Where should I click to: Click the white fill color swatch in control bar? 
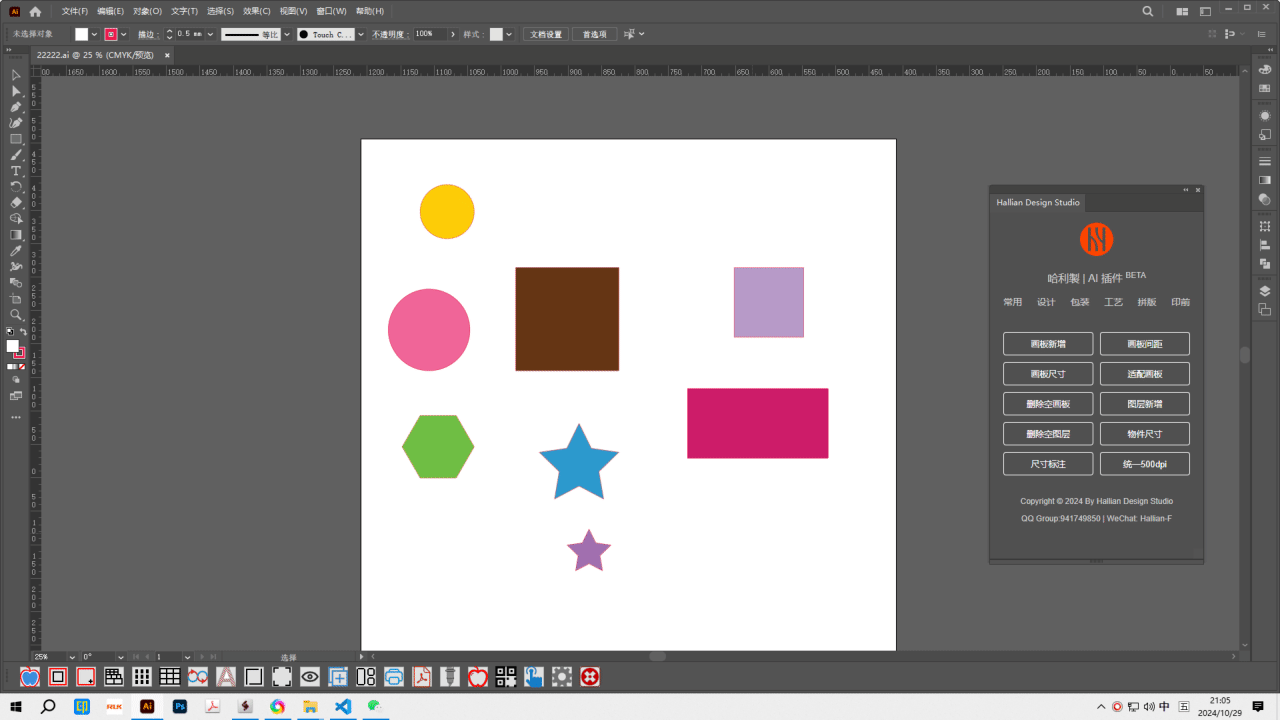tap(82, 34)
